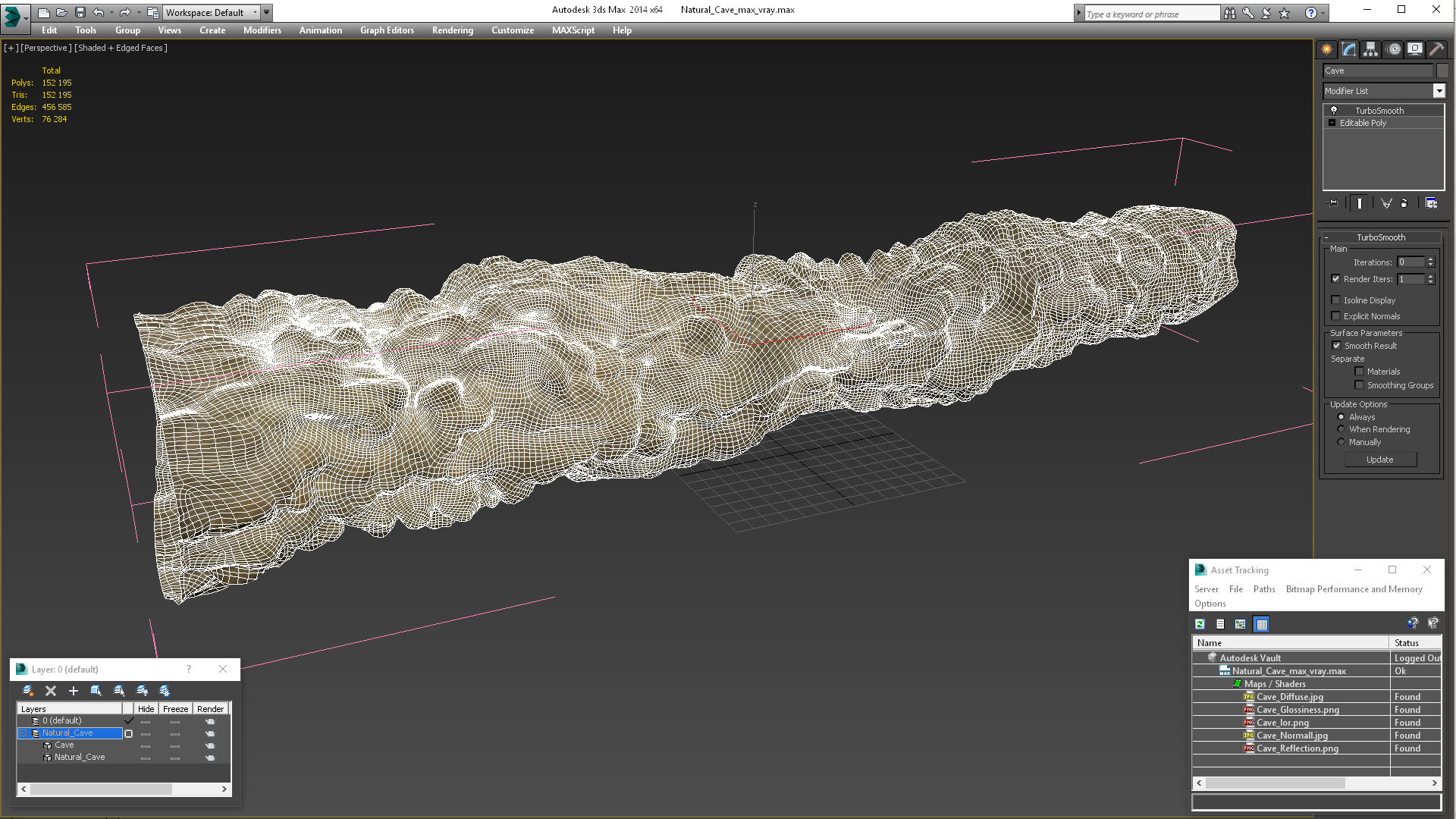Click the Save File floppy icon
The width and height of the screenshot is (1456, 819).
pos(80,13)
